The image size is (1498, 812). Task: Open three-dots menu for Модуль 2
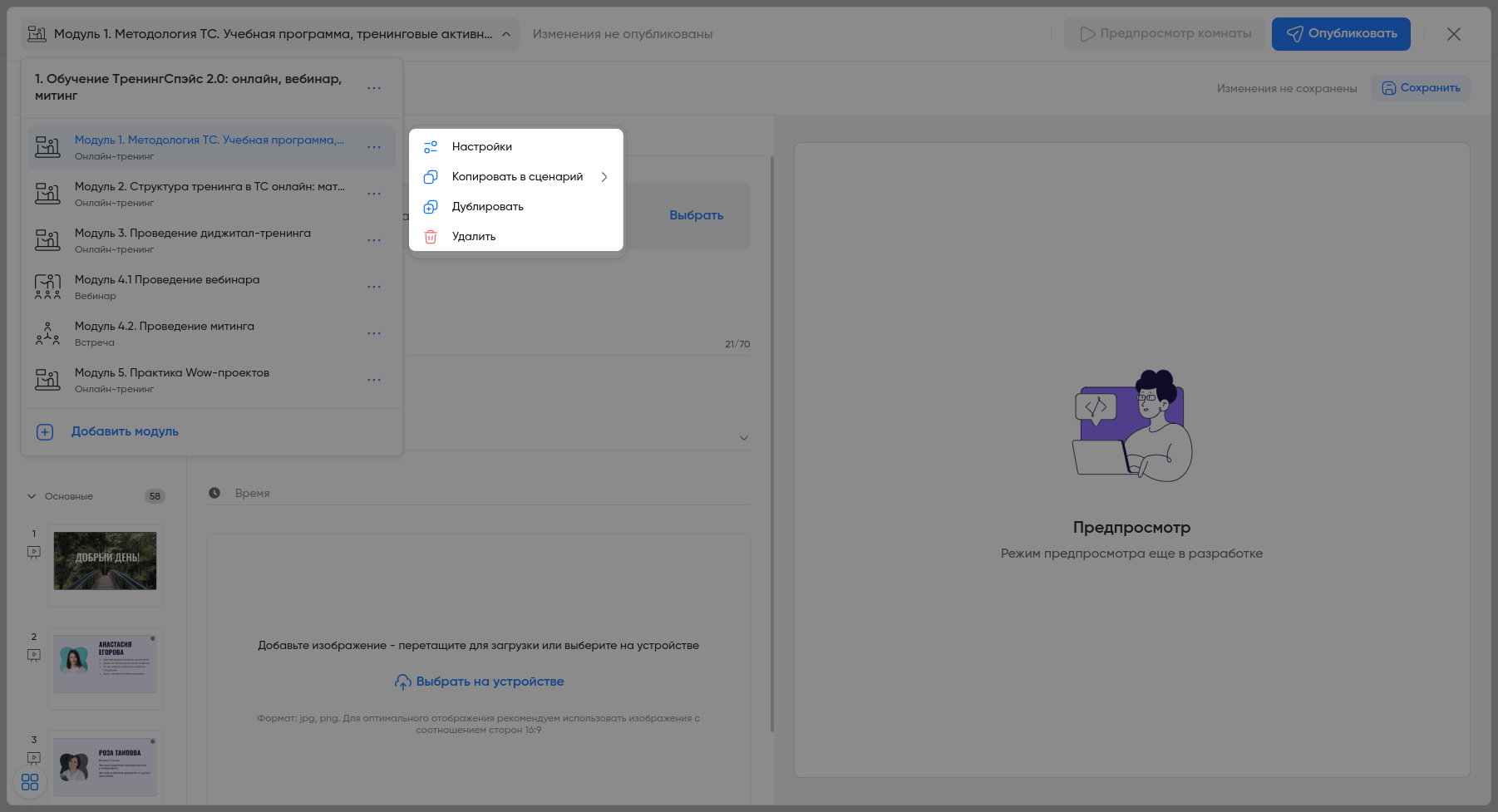(374, 194)
